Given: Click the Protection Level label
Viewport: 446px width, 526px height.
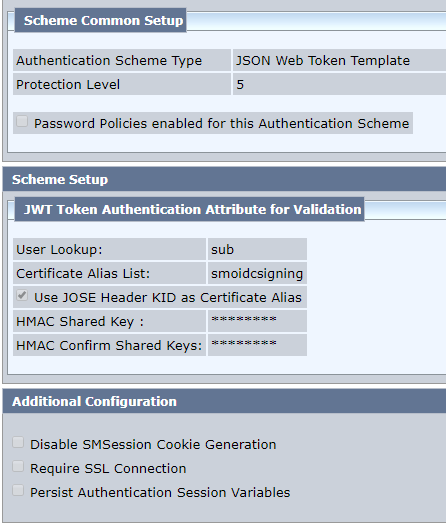Looking at the screenshot, I should [68, 85].
